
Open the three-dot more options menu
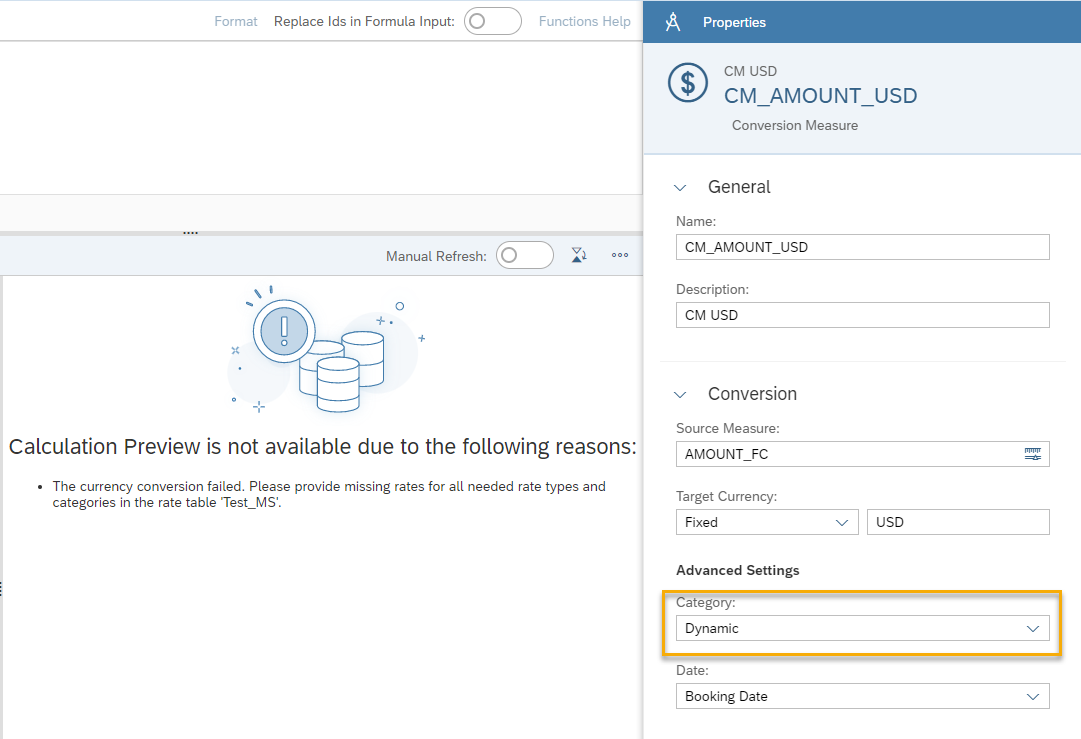(x=620, y=255)
